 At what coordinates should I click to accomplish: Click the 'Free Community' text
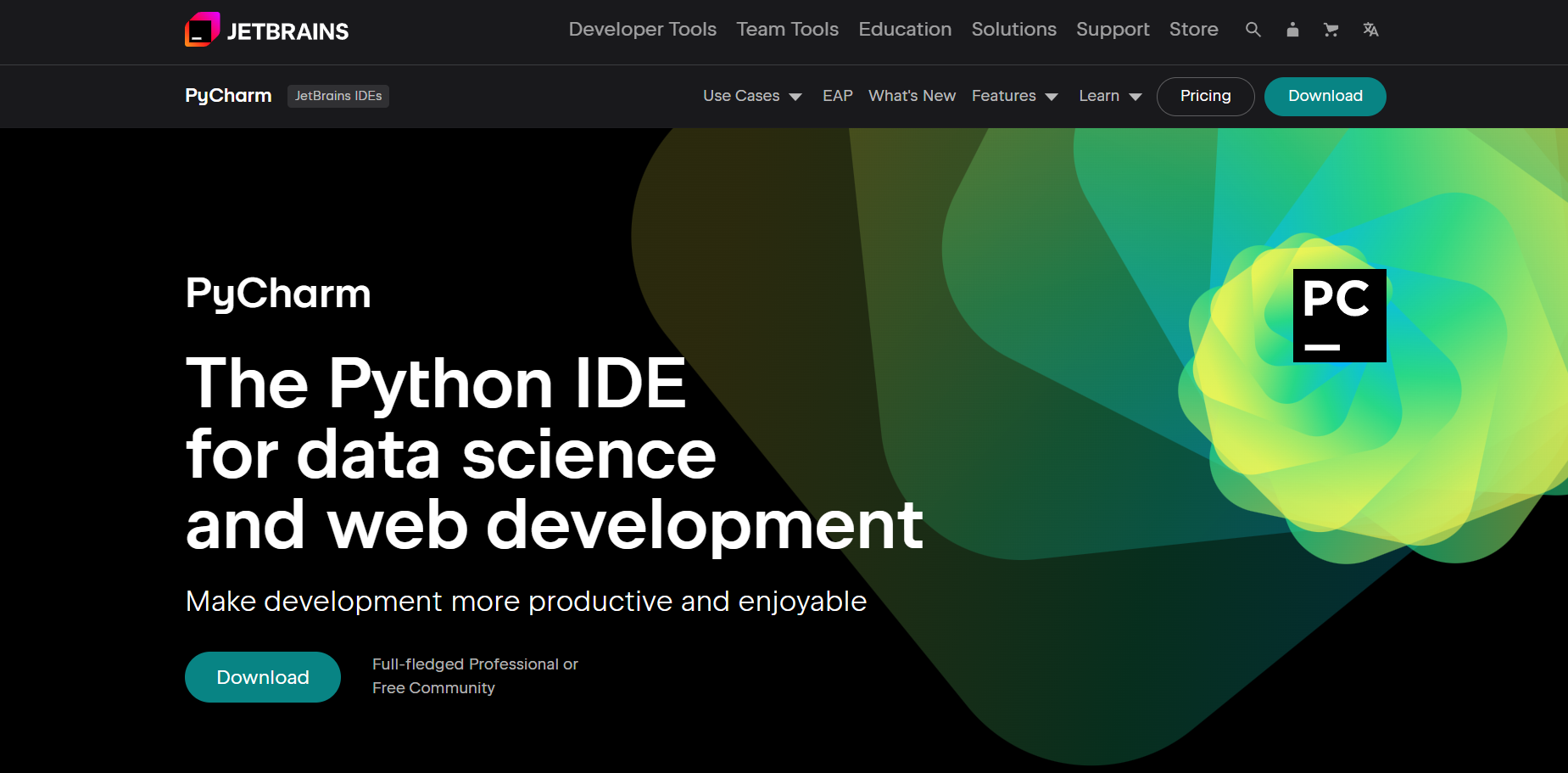[433, 688]
